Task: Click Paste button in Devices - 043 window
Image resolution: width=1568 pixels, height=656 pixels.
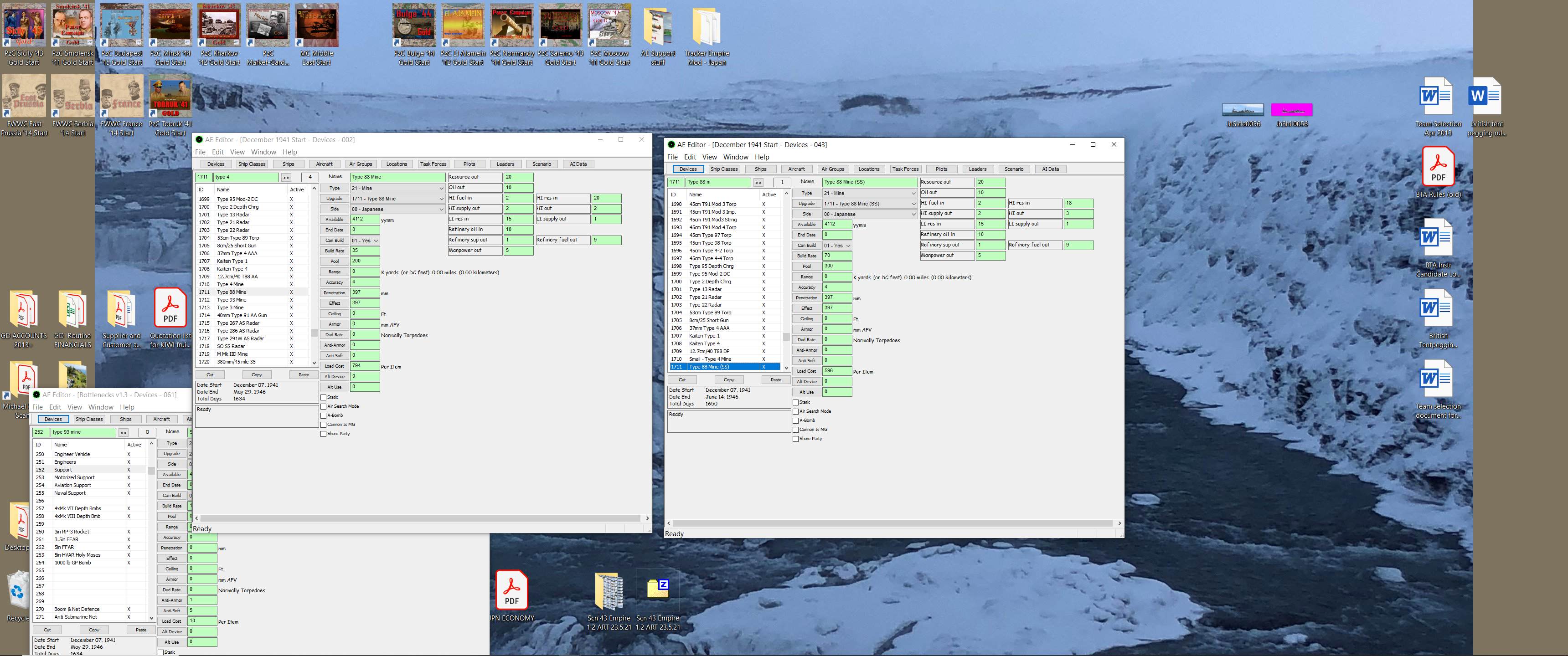Action: point(775,380)
